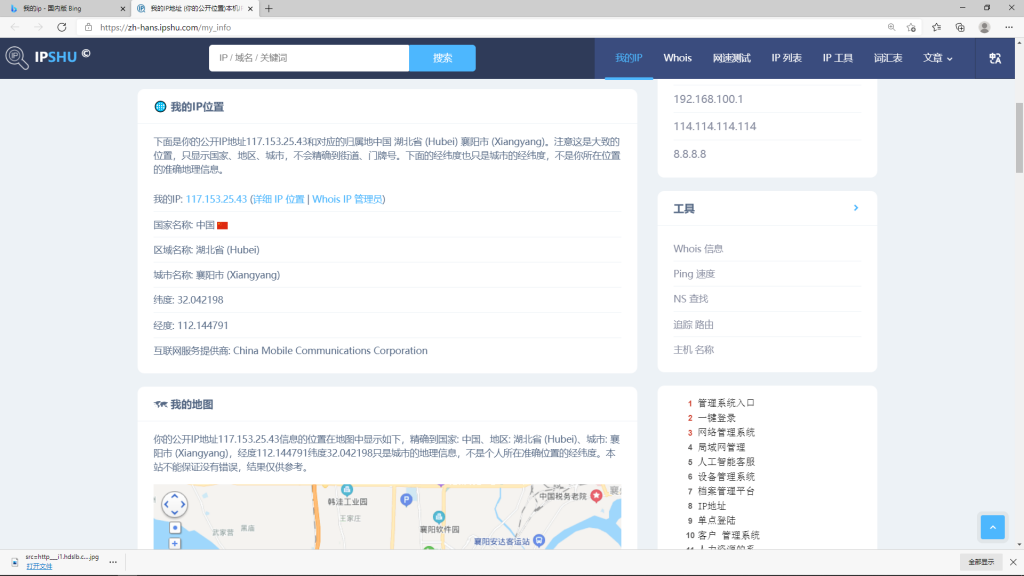Click the IP / 域名 search input field
This screenshot has height=576, width=1024.
309,58
